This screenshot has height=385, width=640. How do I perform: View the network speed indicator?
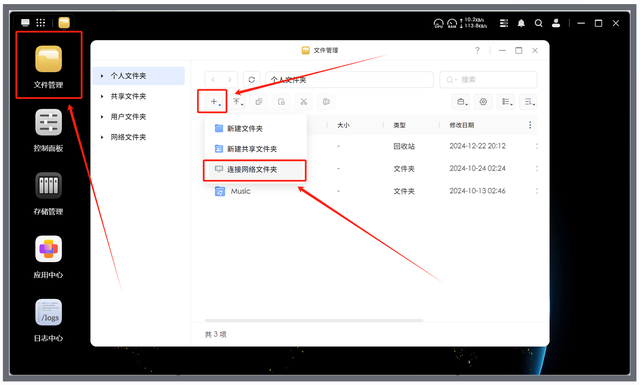(473, 23)
